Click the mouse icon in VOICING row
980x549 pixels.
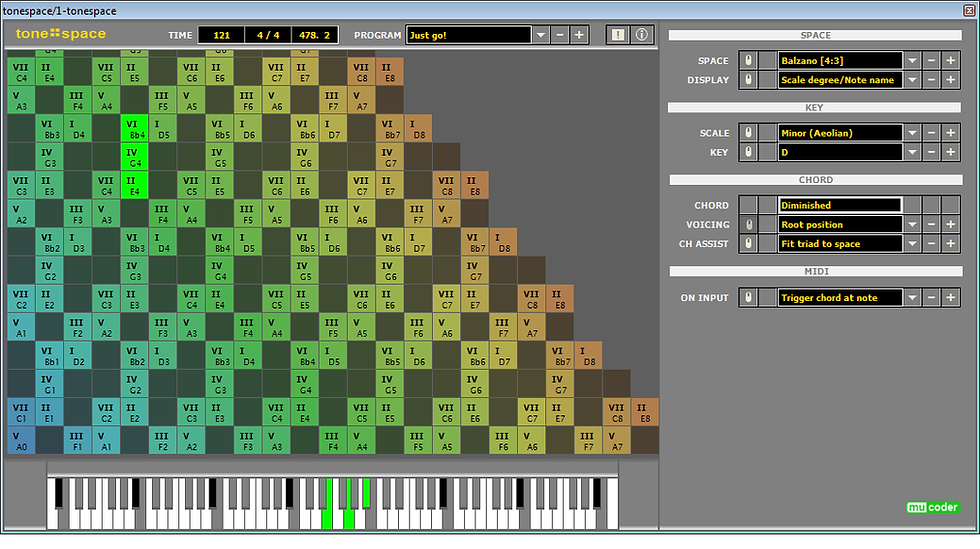[x=748, y=224]
